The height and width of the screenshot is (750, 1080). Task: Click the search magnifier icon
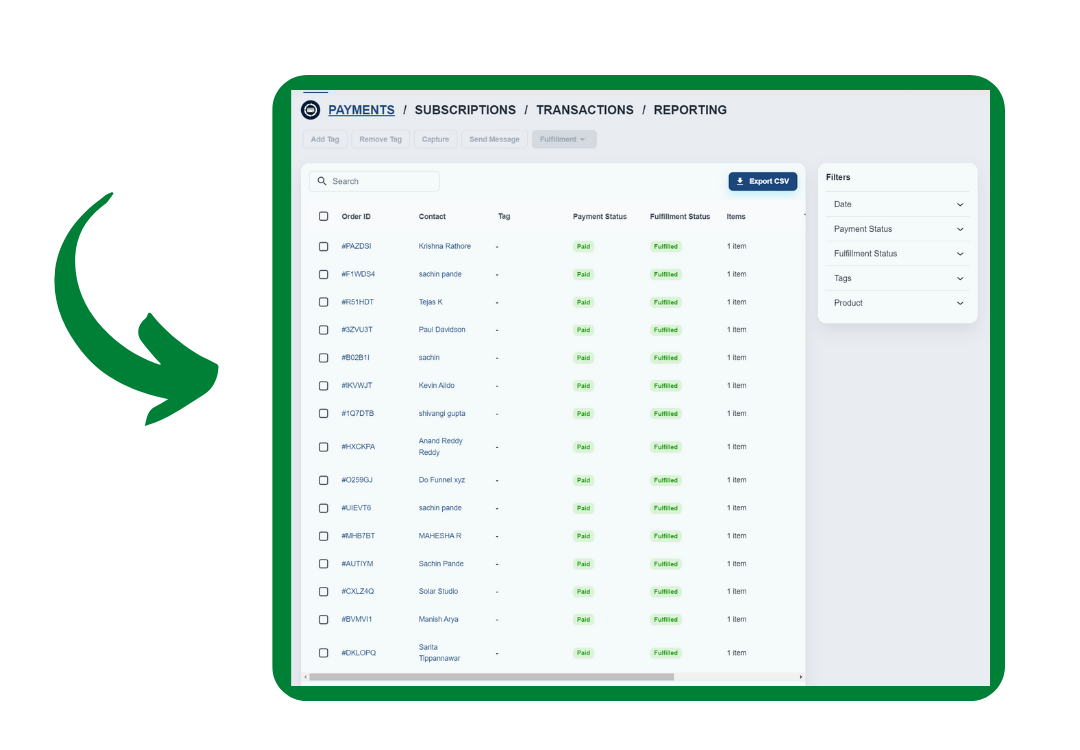pos(322,182)
